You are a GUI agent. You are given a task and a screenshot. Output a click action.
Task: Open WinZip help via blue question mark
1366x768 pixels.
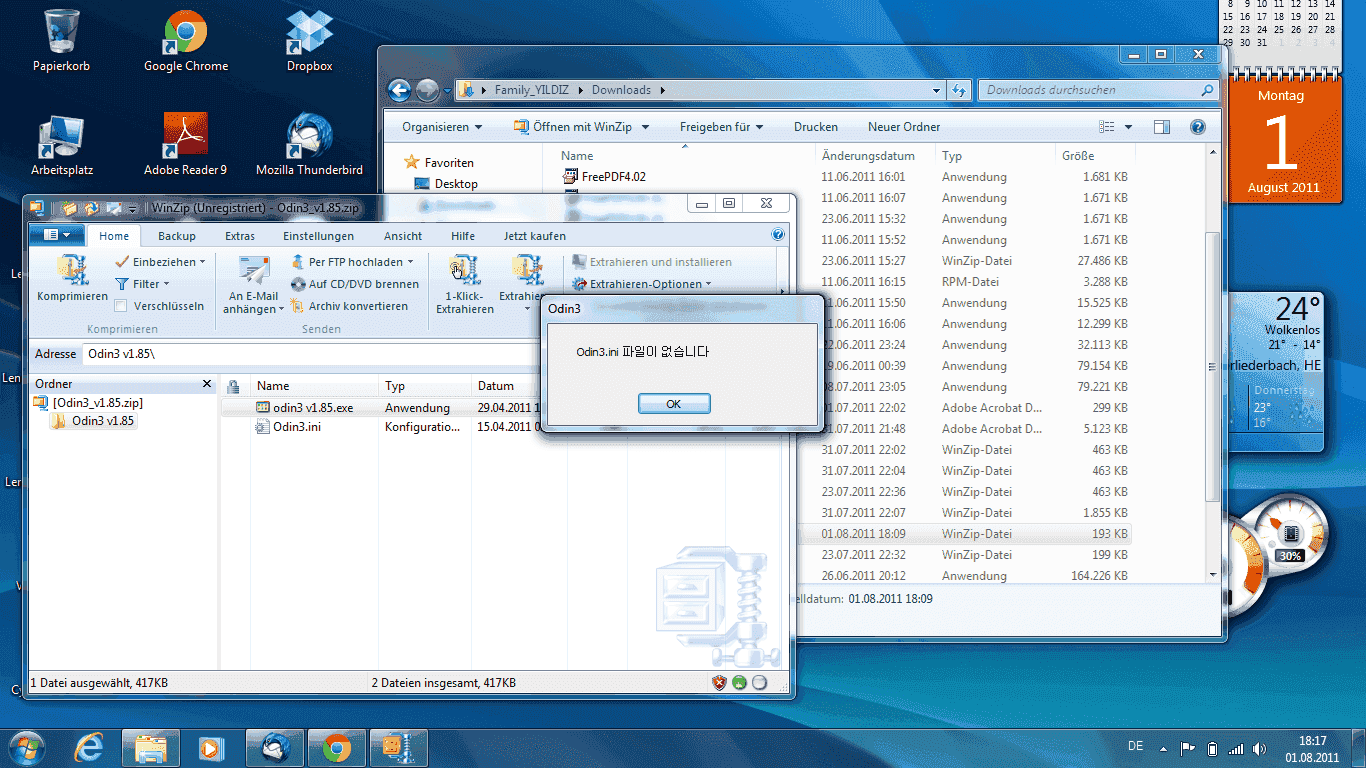tap(778, 236)
